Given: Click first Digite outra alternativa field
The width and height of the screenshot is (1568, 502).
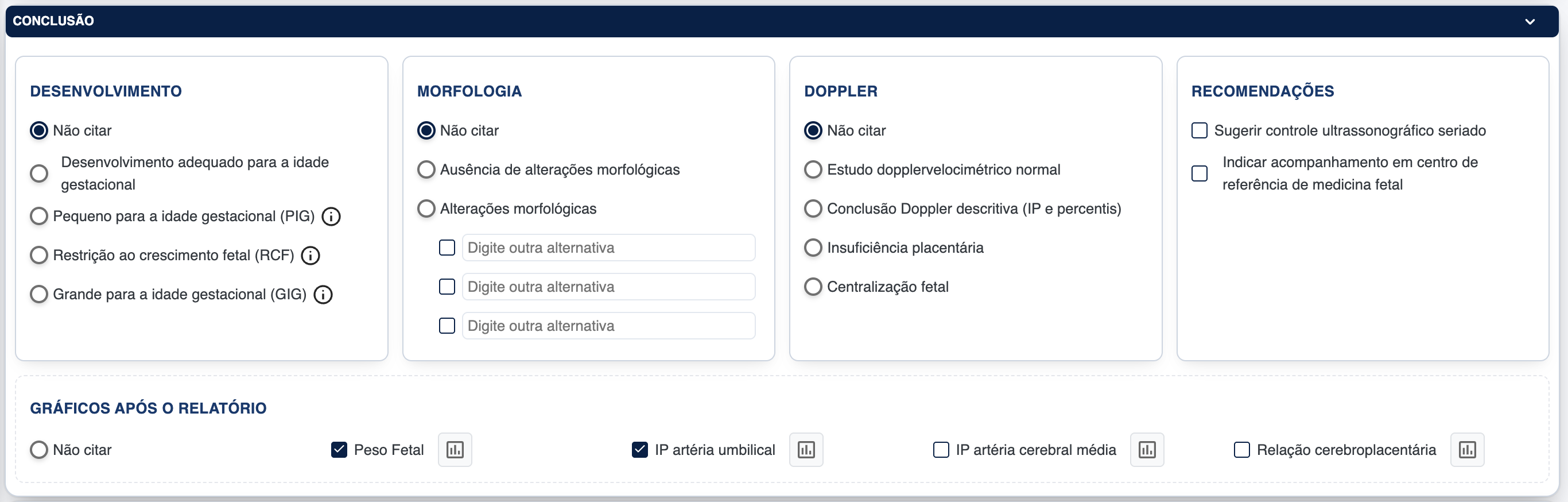Looking at the screenshot, I should point(608,248).
